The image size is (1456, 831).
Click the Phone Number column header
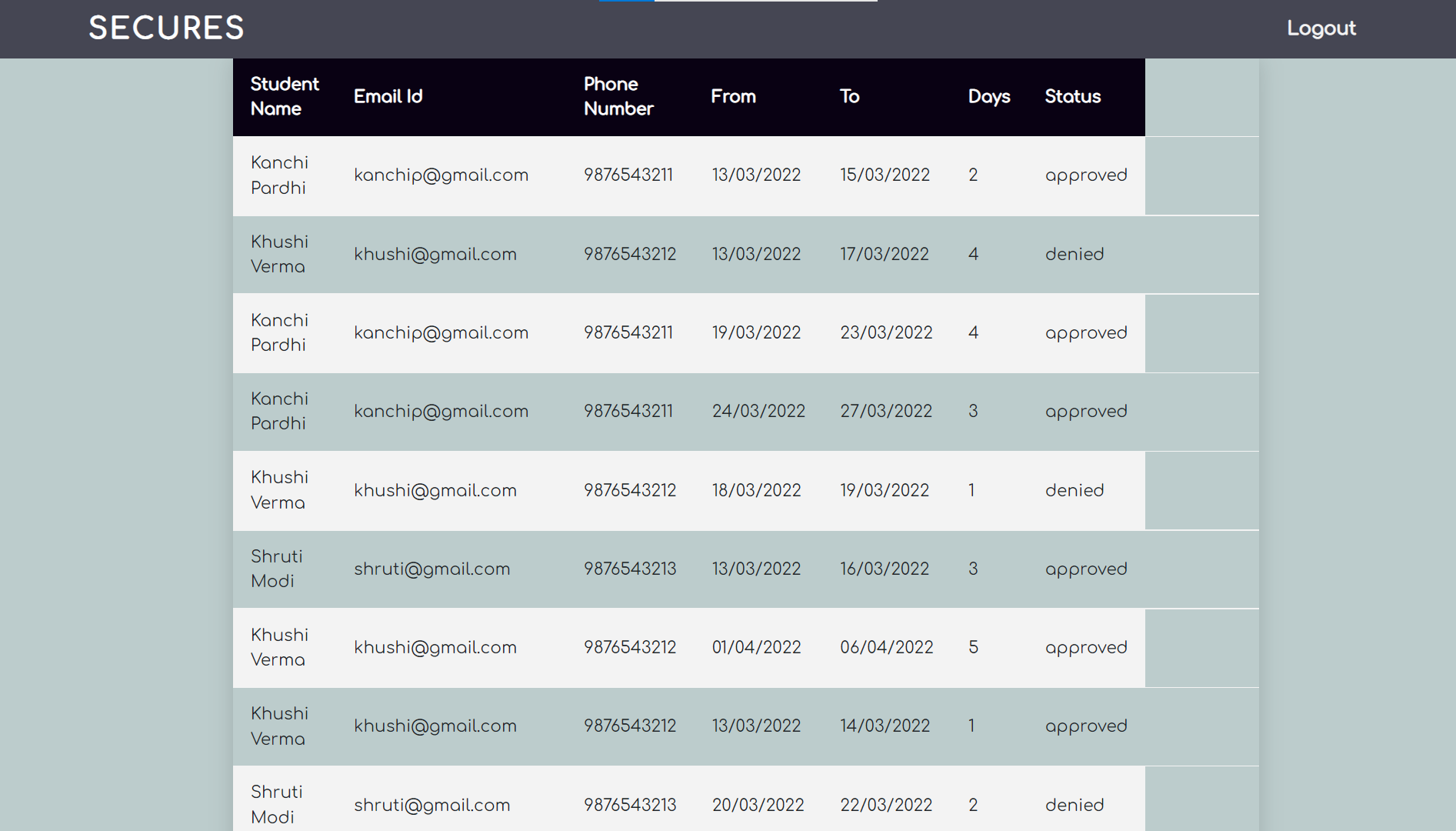pos(618,96)
